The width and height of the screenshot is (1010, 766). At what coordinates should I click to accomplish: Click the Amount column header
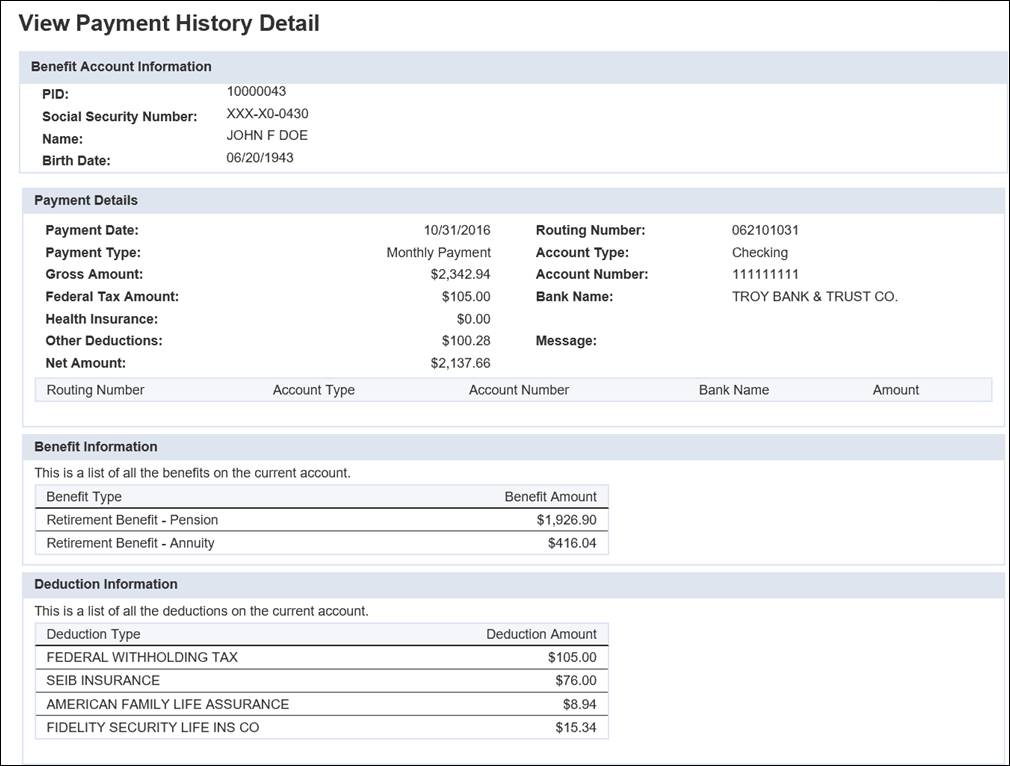[895, 390]
